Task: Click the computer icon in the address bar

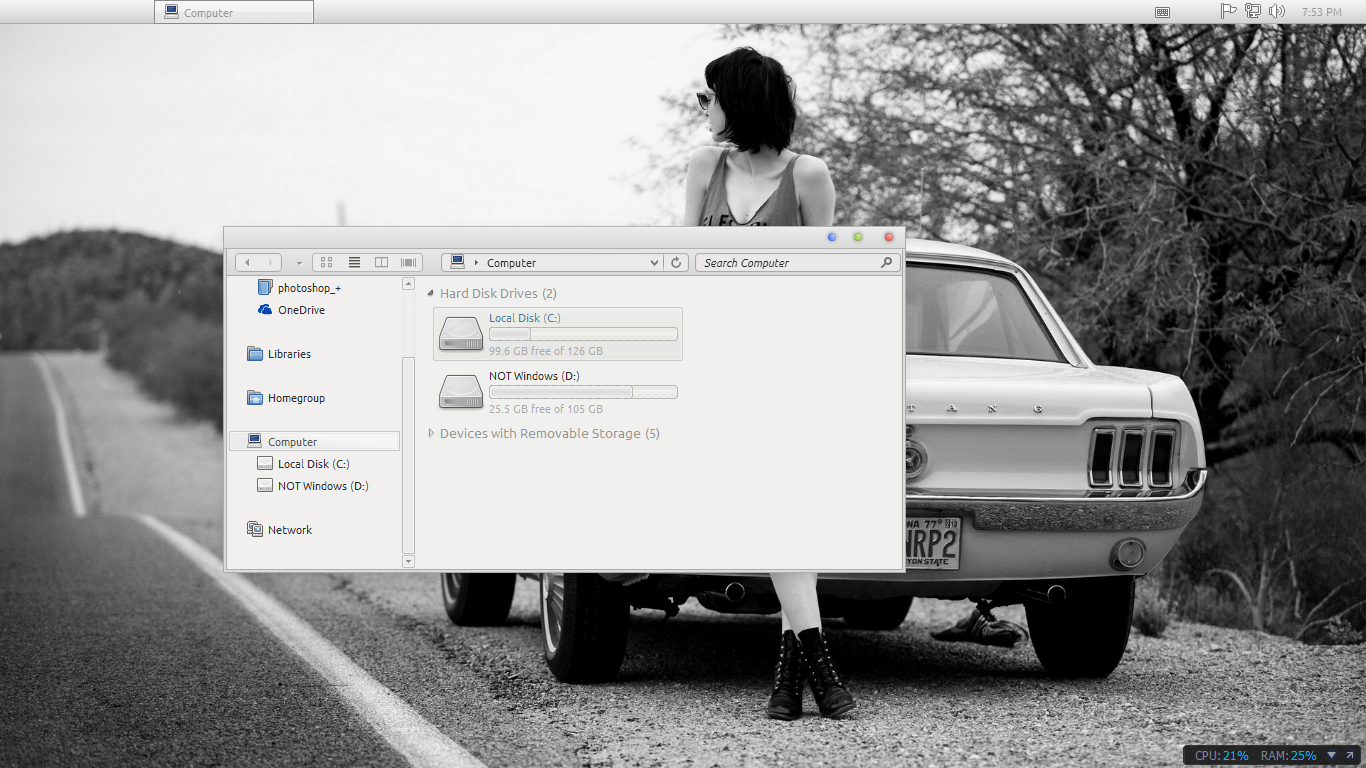Action: (457, 262)
